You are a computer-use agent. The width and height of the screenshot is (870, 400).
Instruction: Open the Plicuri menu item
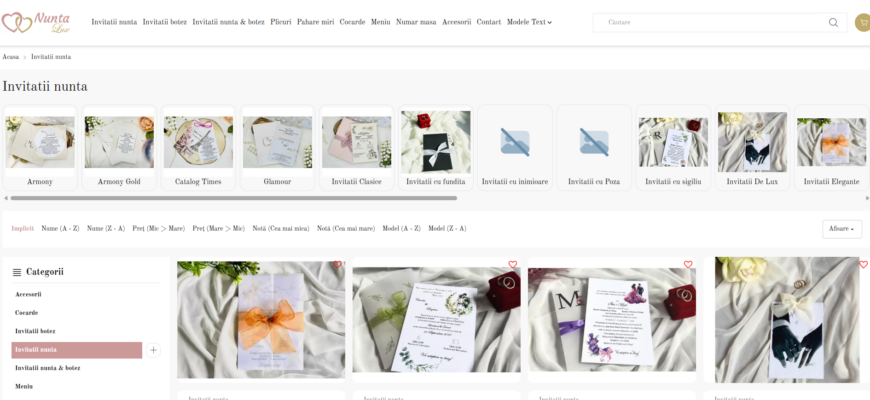point(281,22)
